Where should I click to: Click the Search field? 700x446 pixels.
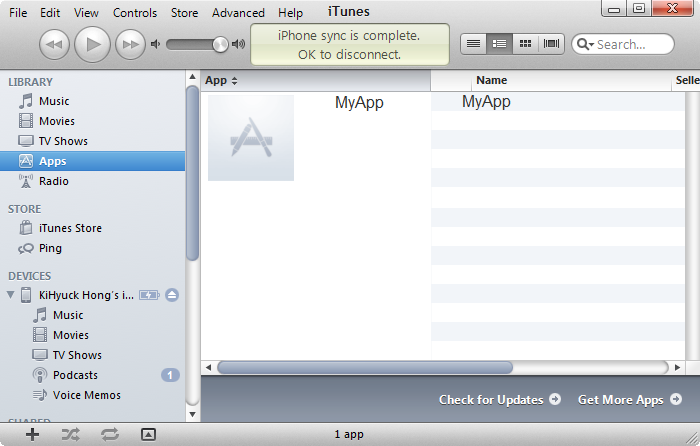click(x=623, y=44)
